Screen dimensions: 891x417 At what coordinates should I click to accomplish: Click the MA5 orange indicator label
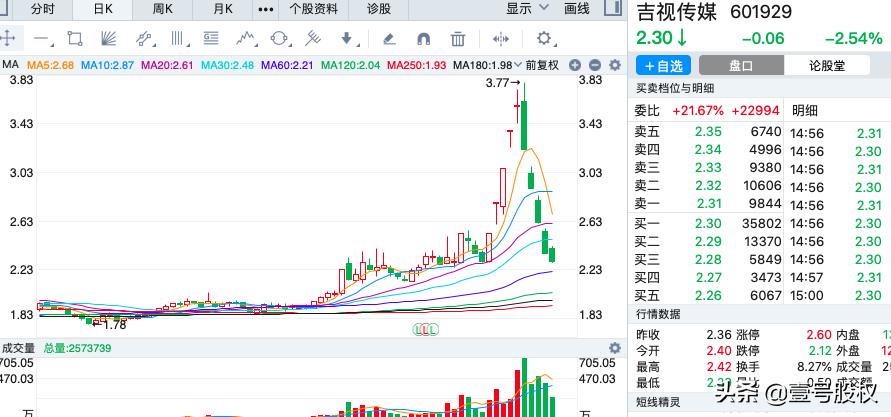tap(51, 65)
